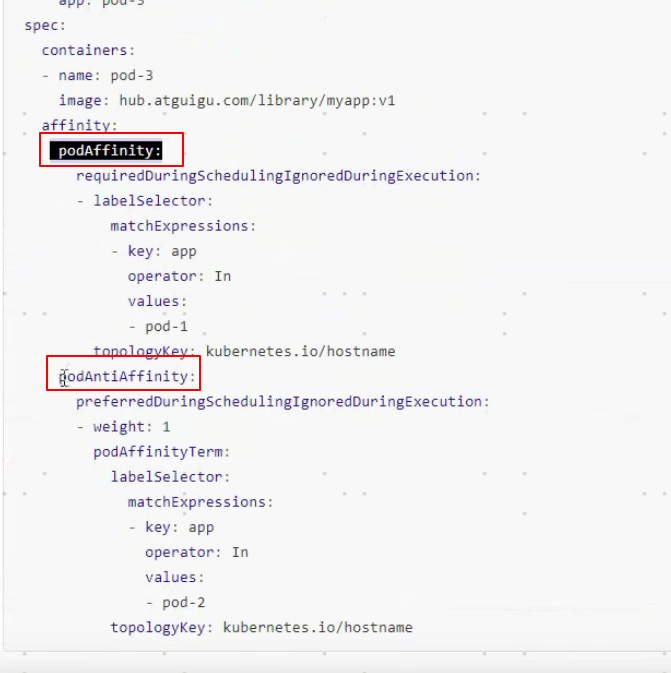This screenshot has width=671, height=673.
Task: Click the spec: line
Action: click(45, 25)
